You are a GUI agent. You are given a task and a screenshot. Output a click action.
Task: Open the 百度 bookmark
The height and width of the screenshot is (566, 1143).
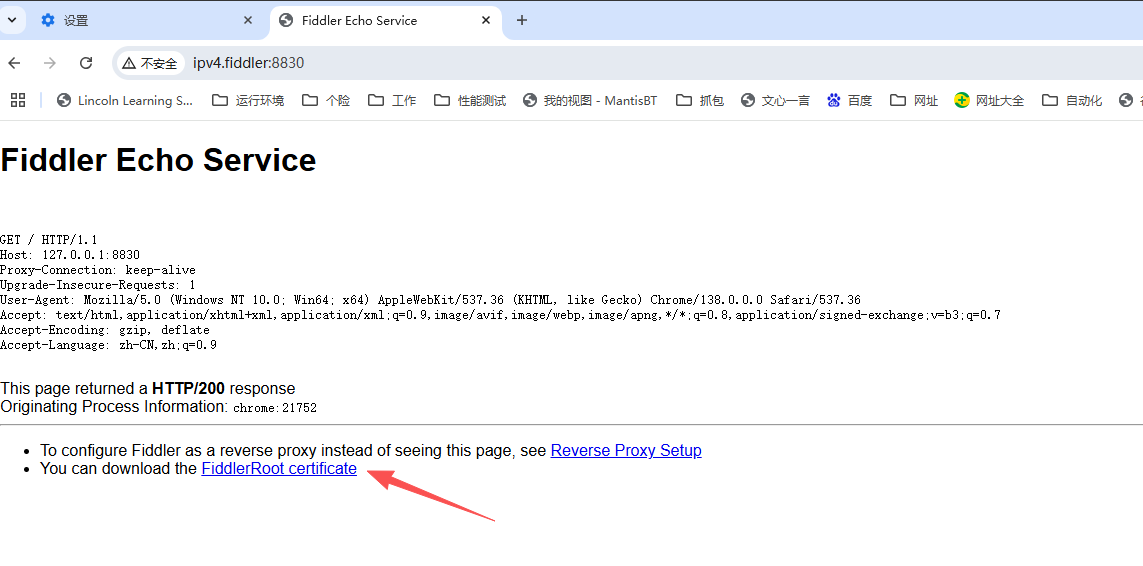[x=850, y=101]
